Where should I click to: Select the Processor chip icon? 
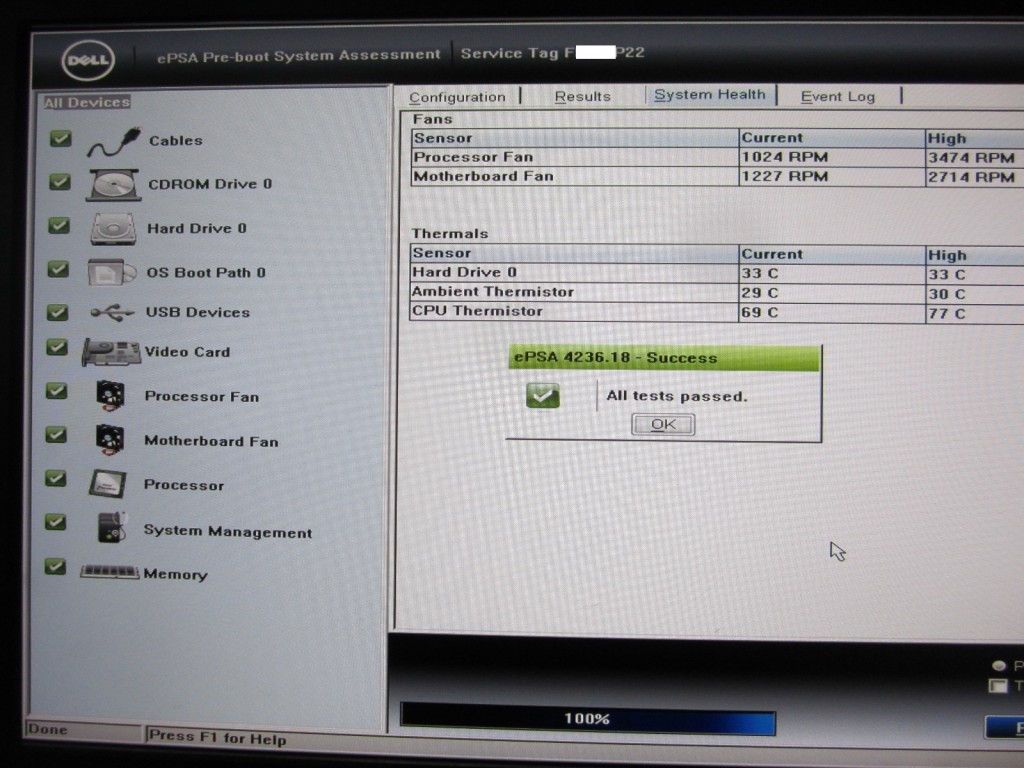107,484
